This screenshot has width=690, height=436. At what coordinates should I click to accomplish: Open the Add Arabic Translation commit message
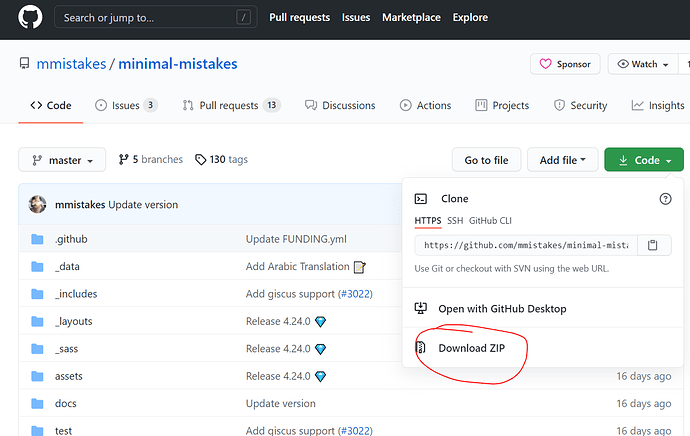click(x=297, y=266)
